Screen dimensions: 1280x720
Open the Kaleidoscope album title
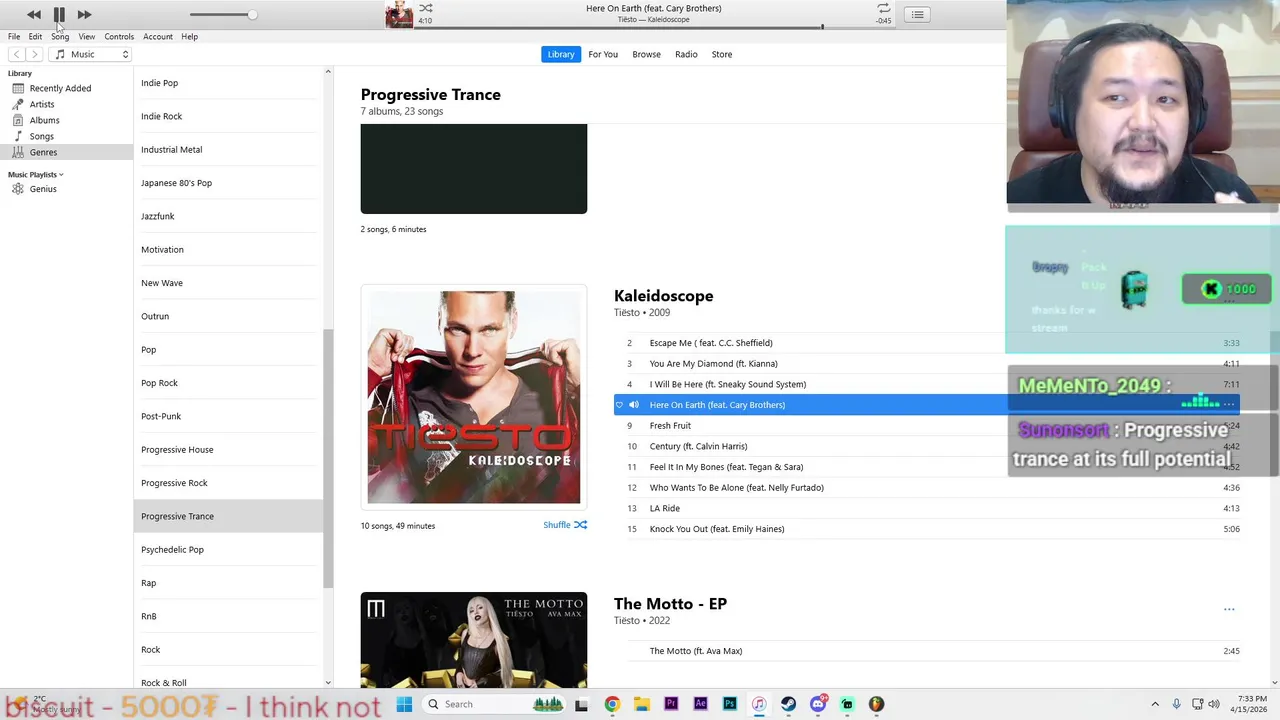point(663,296)
